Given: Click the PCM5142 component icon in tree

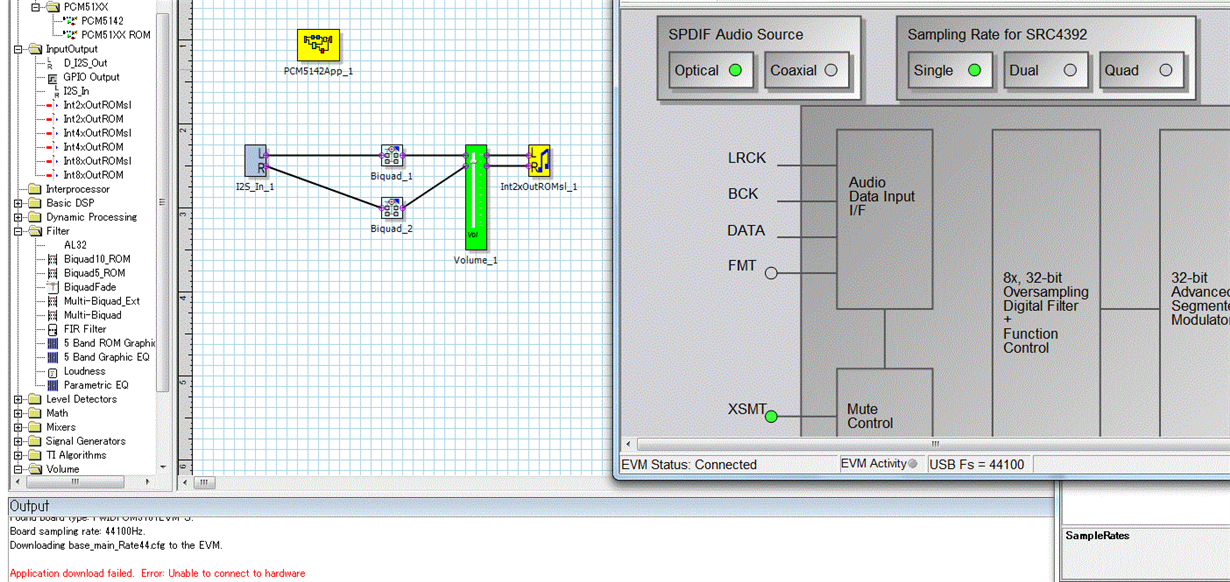Looking at the screenshot, I should (x=70, y=20).
